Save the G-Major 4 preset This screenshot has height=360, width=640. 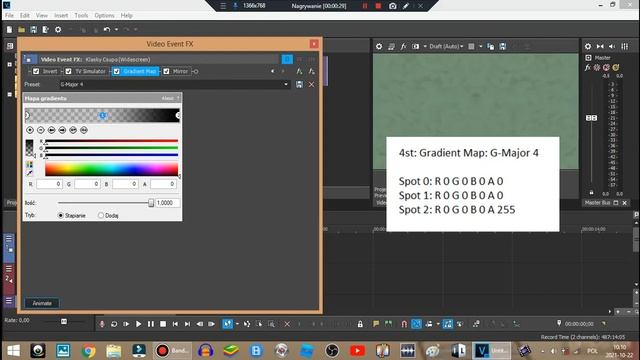(x=299, y=84)
